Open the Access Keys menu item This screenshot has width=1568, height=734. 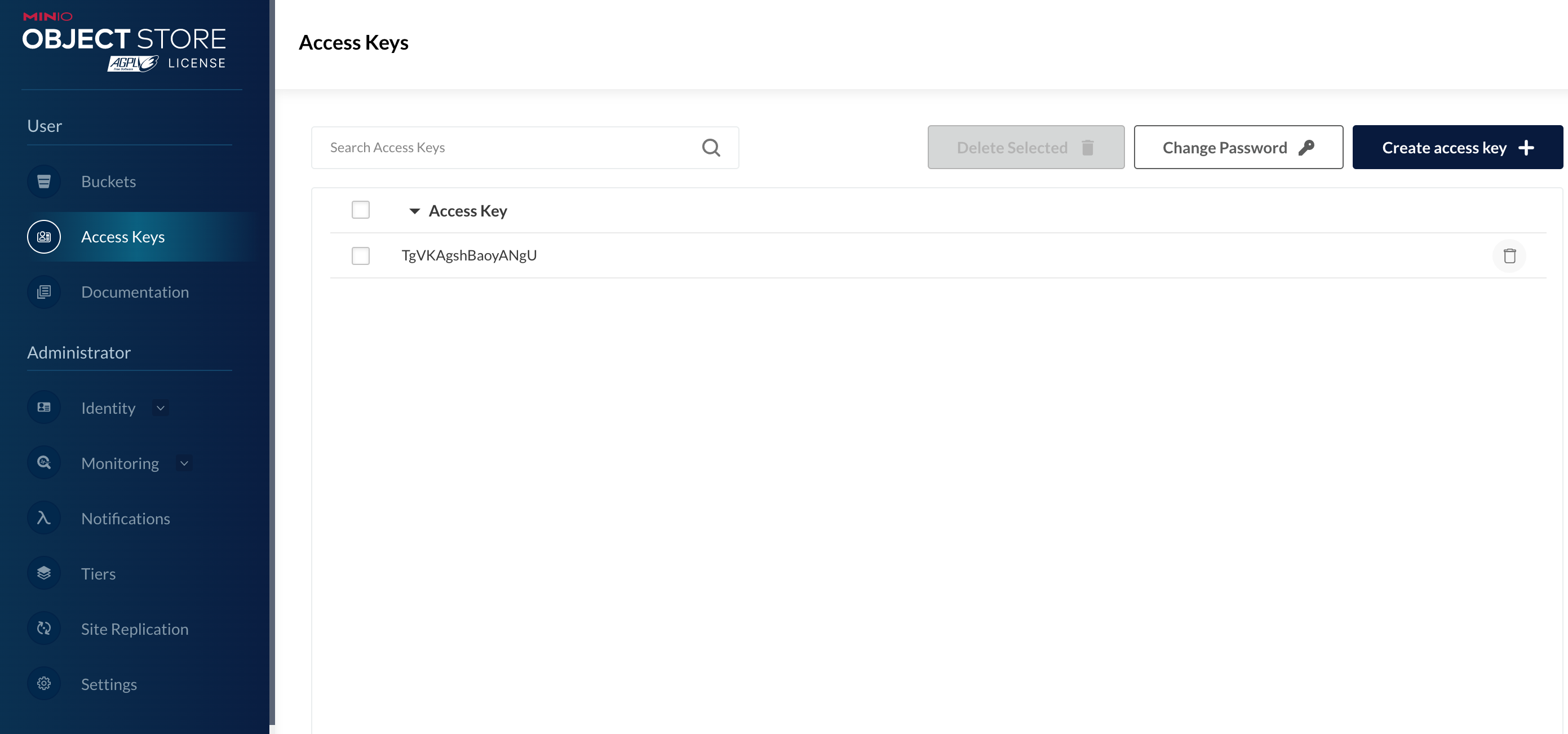point(123,237)
